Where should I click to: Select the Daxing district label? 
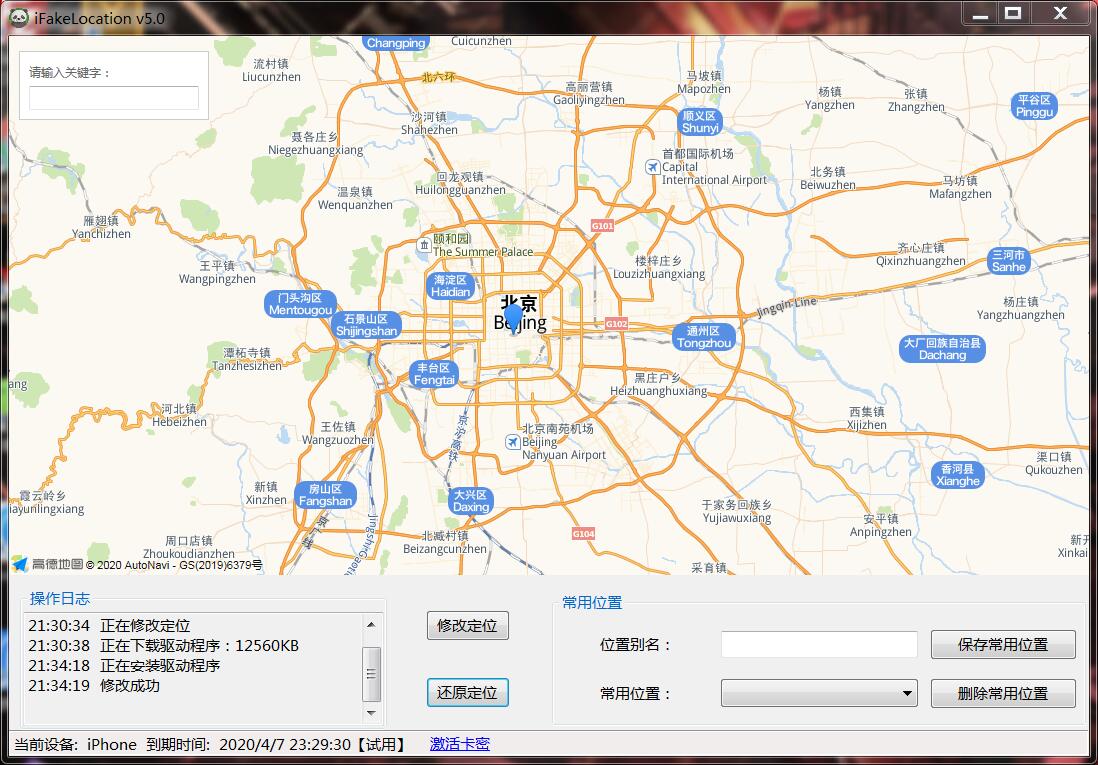pos(471,501)
